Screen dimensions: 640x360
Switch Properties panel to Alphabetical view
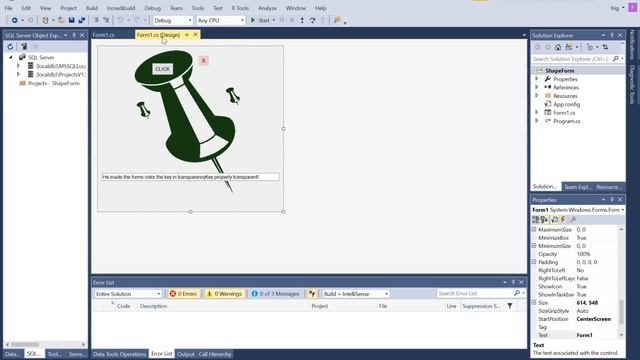[544, 220]
